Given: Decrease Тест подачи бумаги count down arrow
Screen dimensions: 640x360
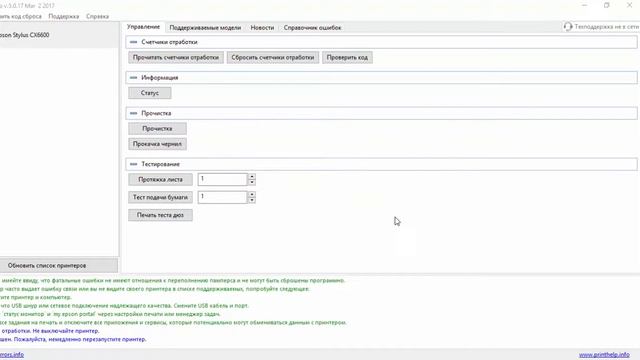Looking at the screenshot, I should 252,200.
